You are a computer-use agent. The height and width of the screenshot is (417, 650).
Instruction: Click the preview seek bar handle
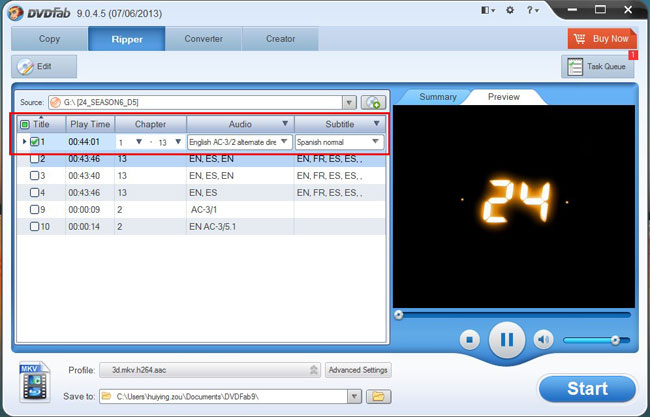pyautogui.click(x=399, y=315)
